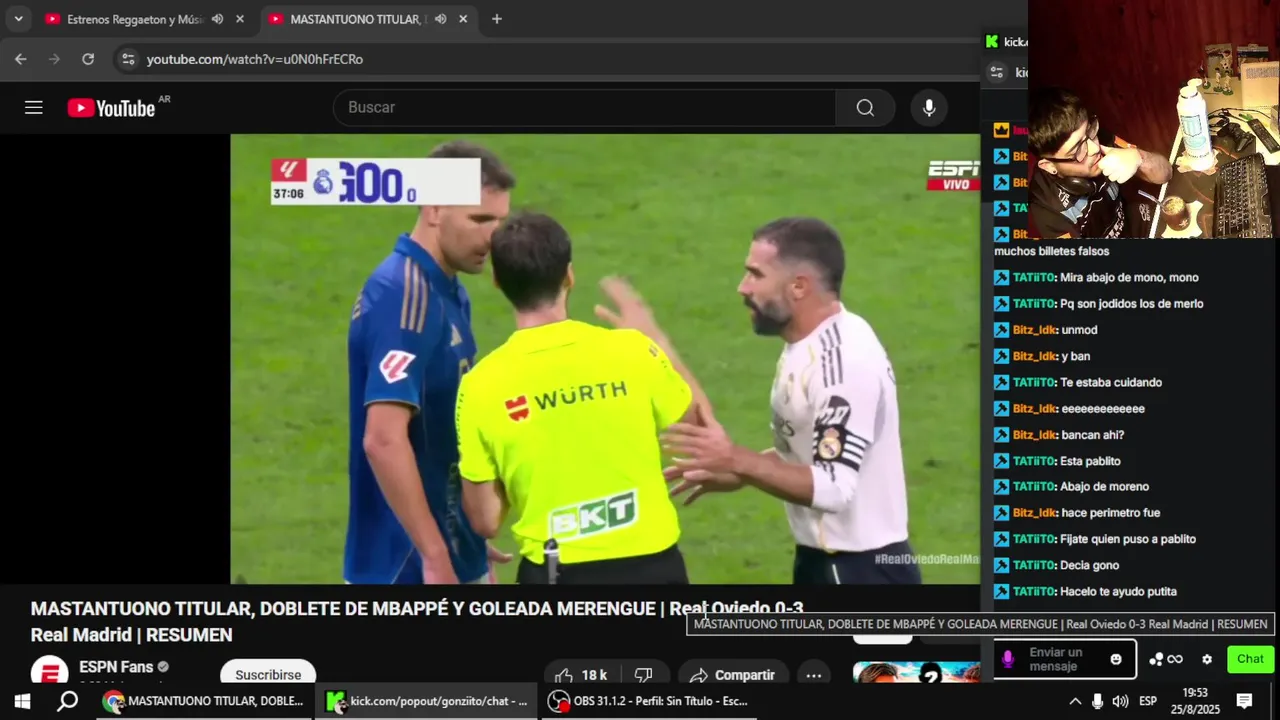Open the Windows Start menu

coord(22,701)
